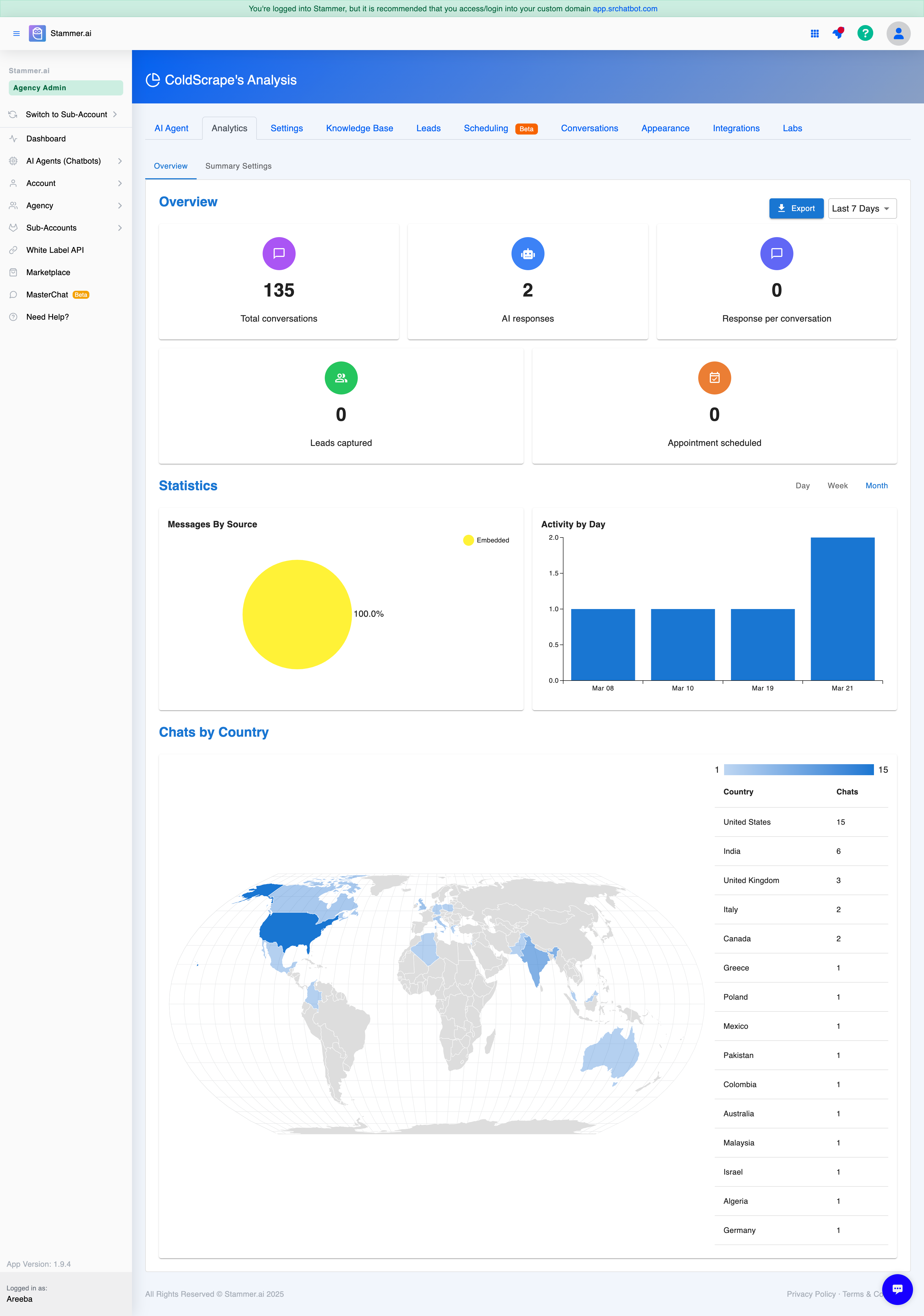Click the Stammer.ai owl logo

tap(37, 33)
